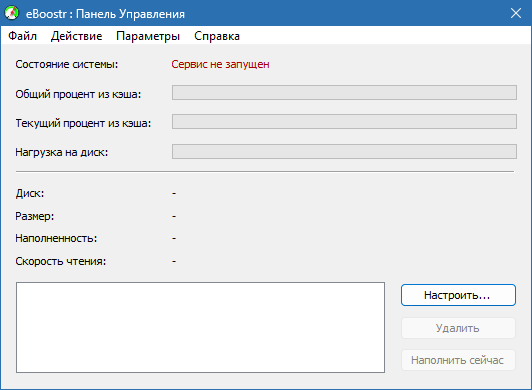
Task: Click the Настроить... button
Action: (458, 295)
